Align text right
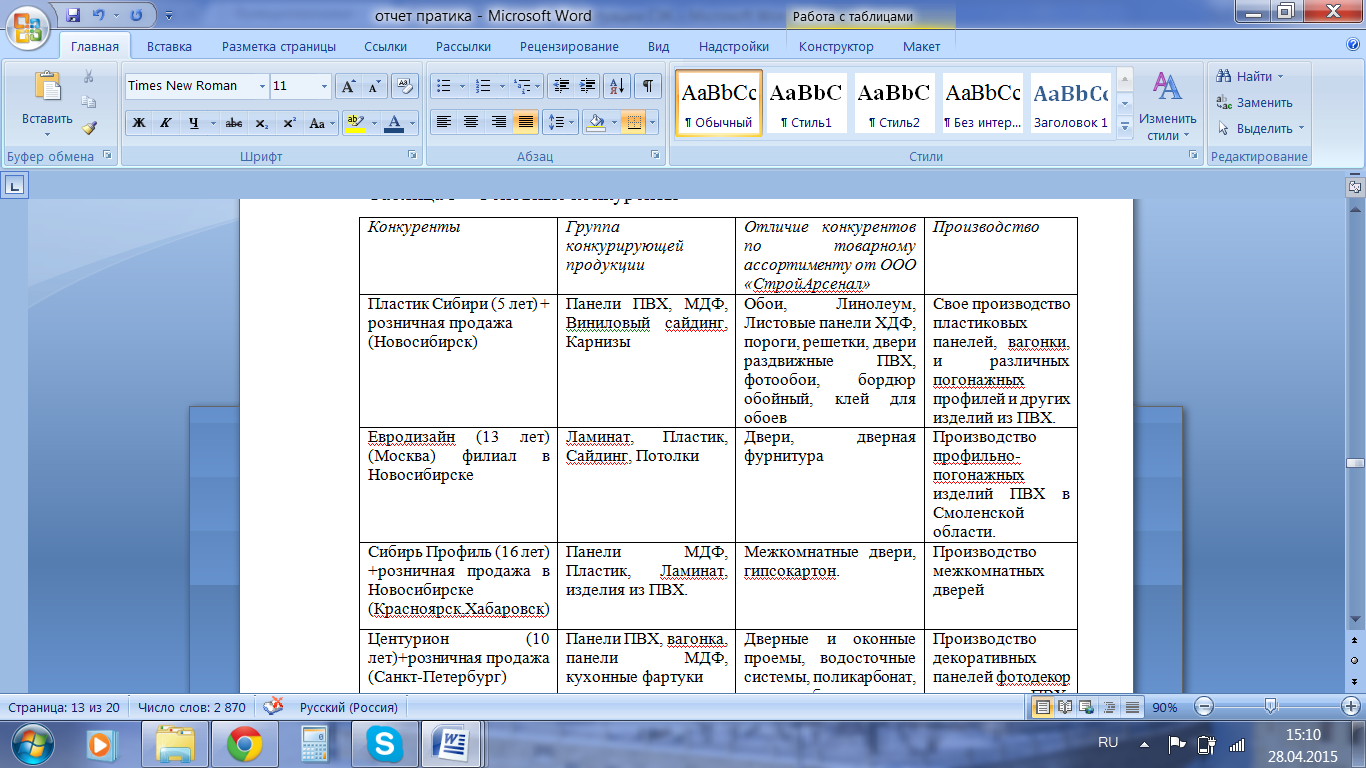 (x=498, y=123)
